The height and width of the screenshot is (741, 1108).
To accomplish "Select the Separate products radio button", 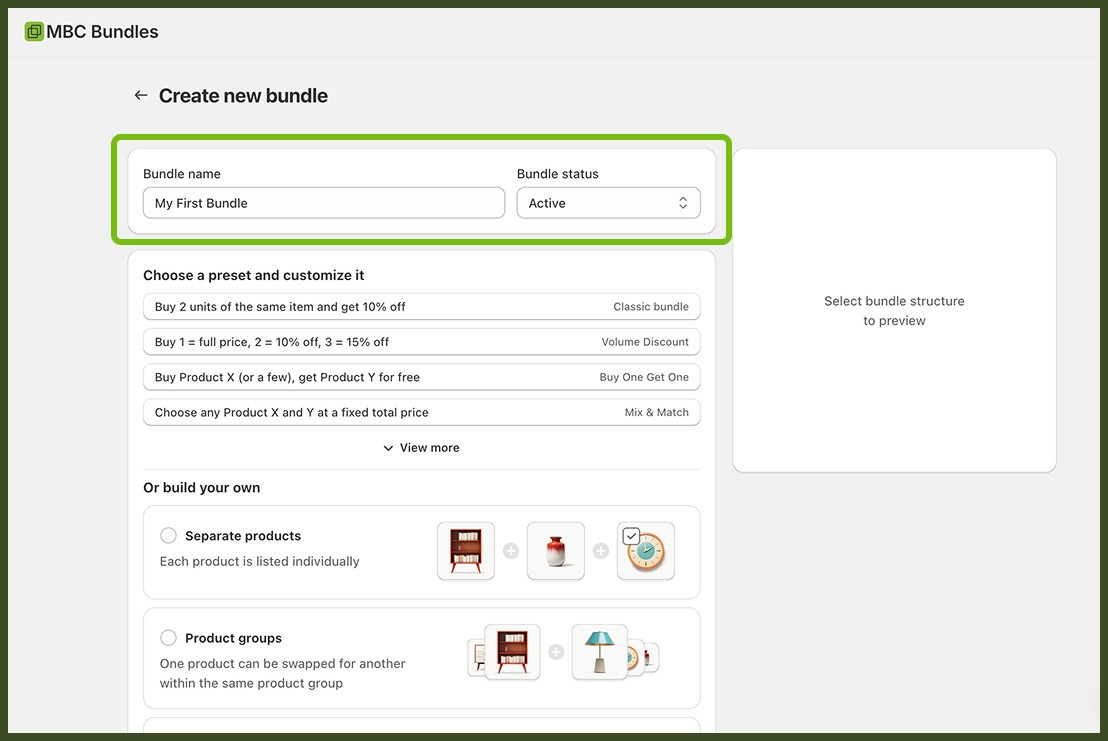I will coord(168,535).
